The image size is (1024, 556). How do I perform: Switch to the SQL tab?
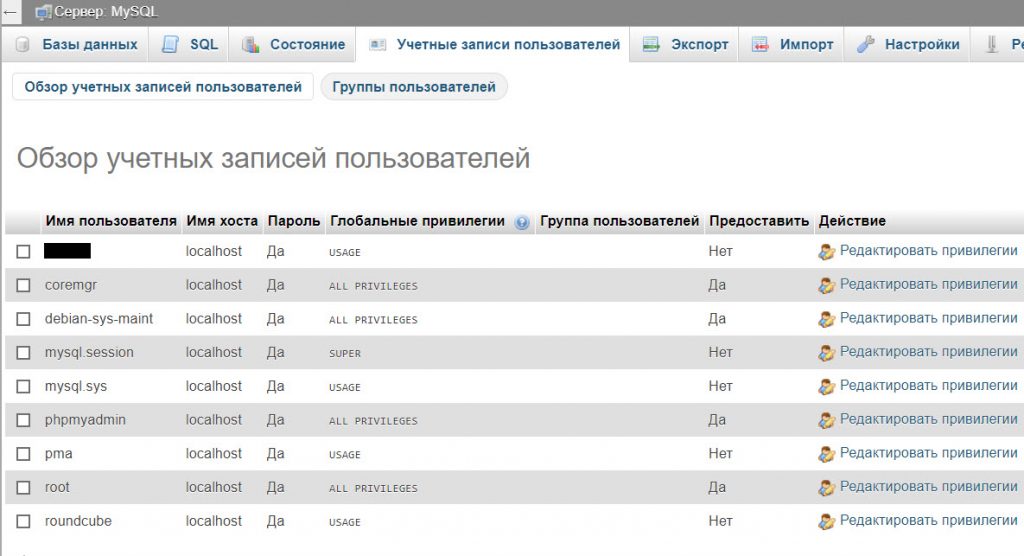coord(189,44)
